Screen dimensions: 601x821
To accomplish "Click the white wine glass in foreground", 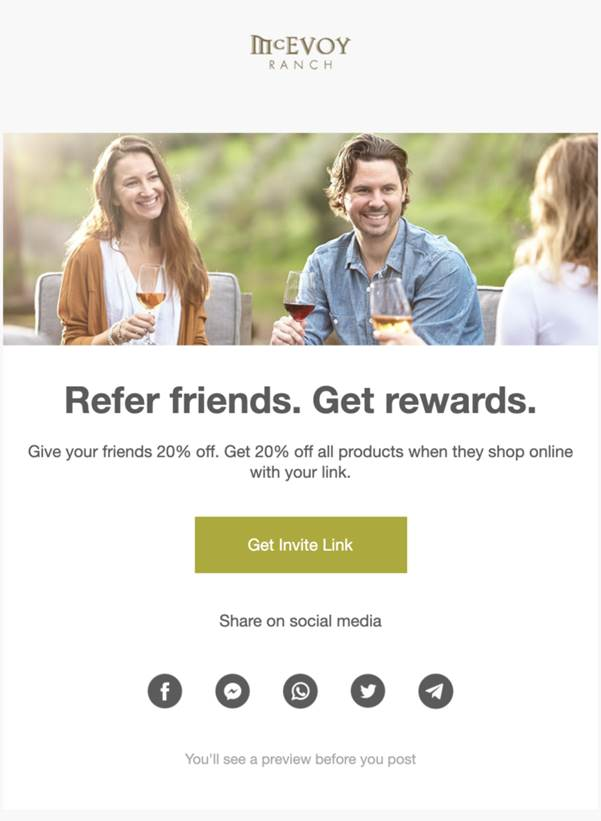I will tap(391, 306).
